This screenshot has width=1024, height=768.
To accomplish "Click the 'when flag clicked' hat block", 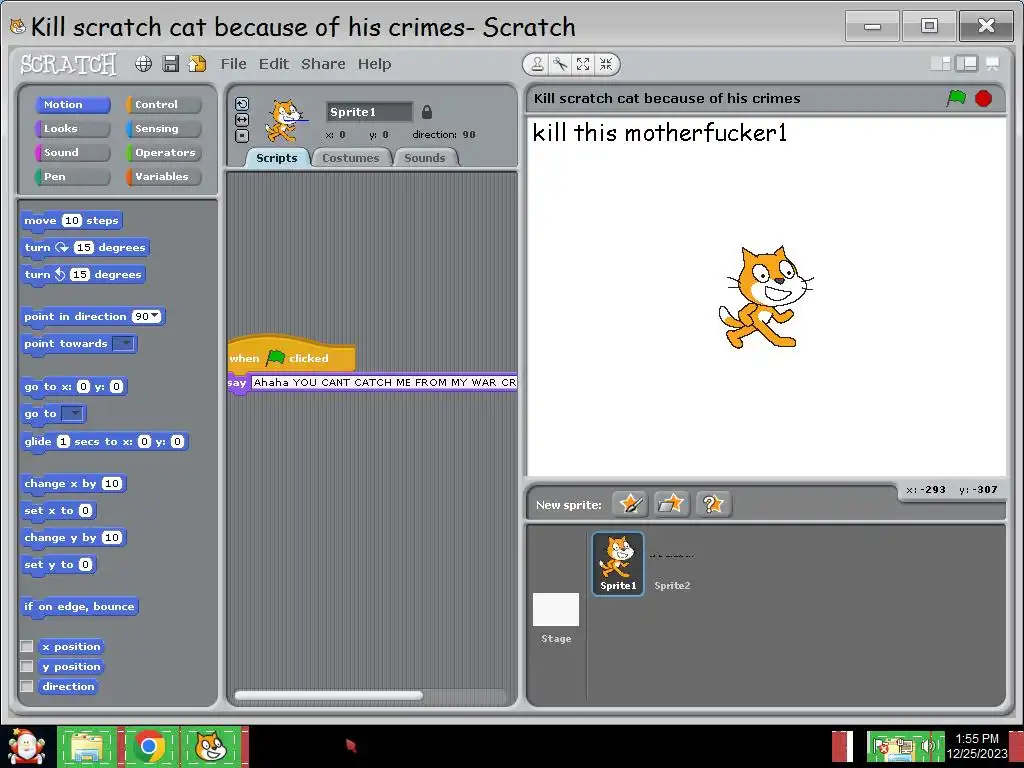I will pos(291,355).
